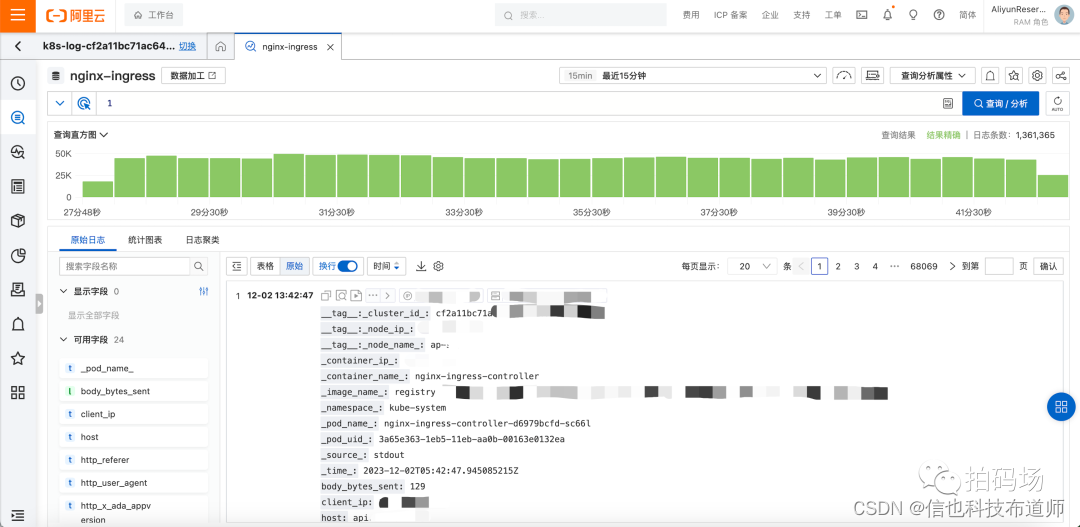Copy log entry with the copy icon
The width and height of the screenshot is (1080, 527).
click(326, 296)
